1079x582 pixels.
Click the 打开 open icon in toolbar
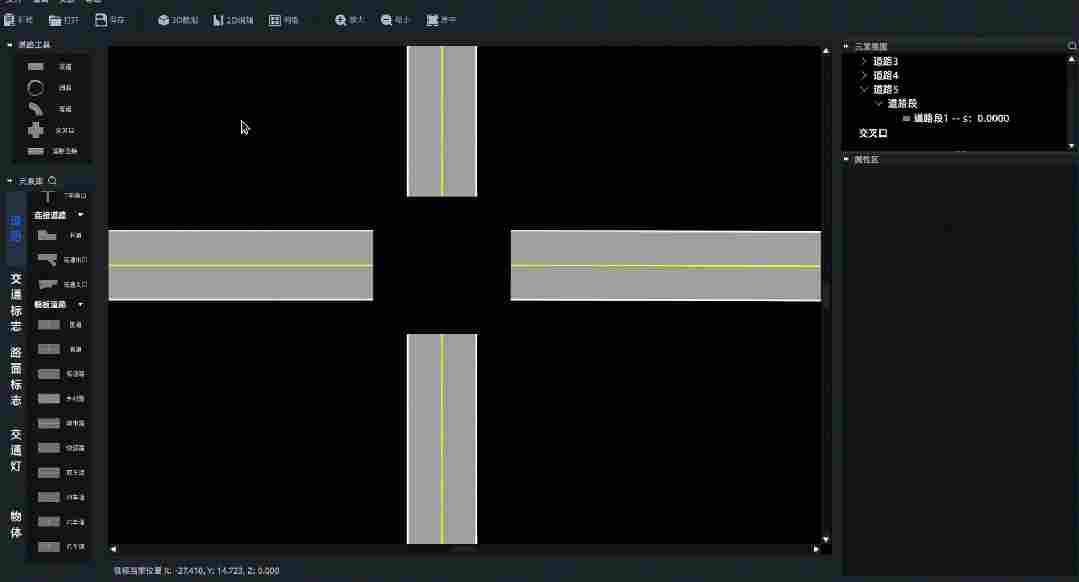coord(62,19)
